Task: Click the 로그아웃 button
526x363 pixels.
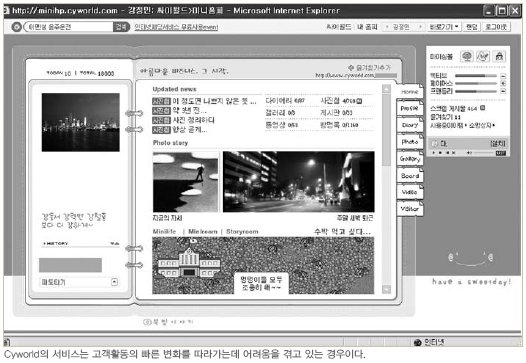Action: coord(496,27)
